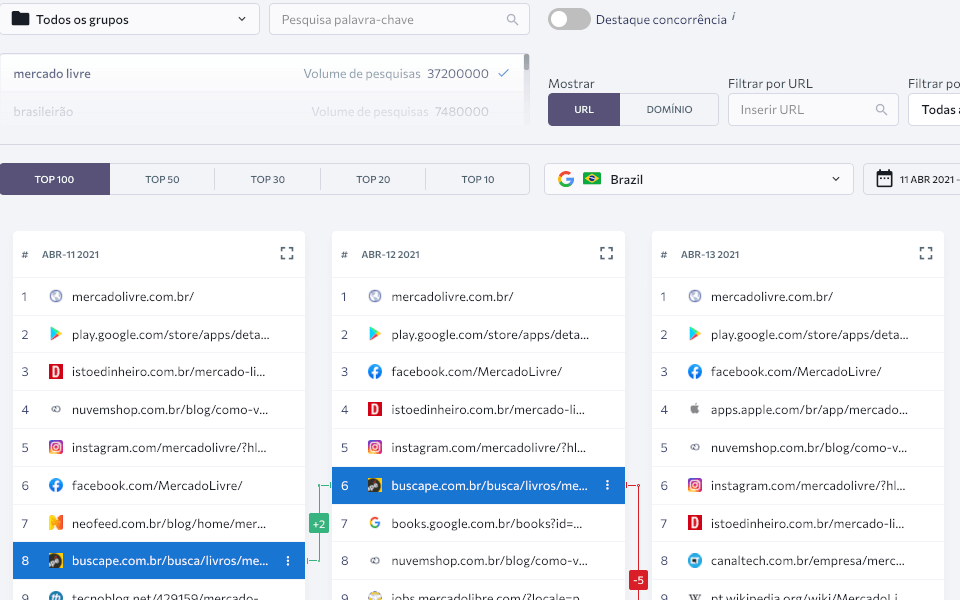
Task: Click neofeed.com.br rank 7 in ABR-11
Action: click(169, 523)
